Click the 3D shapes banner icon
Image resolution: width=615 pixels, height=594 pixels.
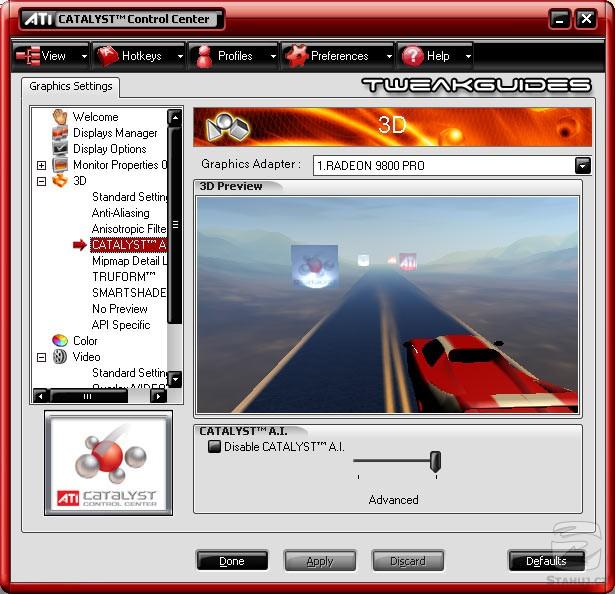click(228, 127)
